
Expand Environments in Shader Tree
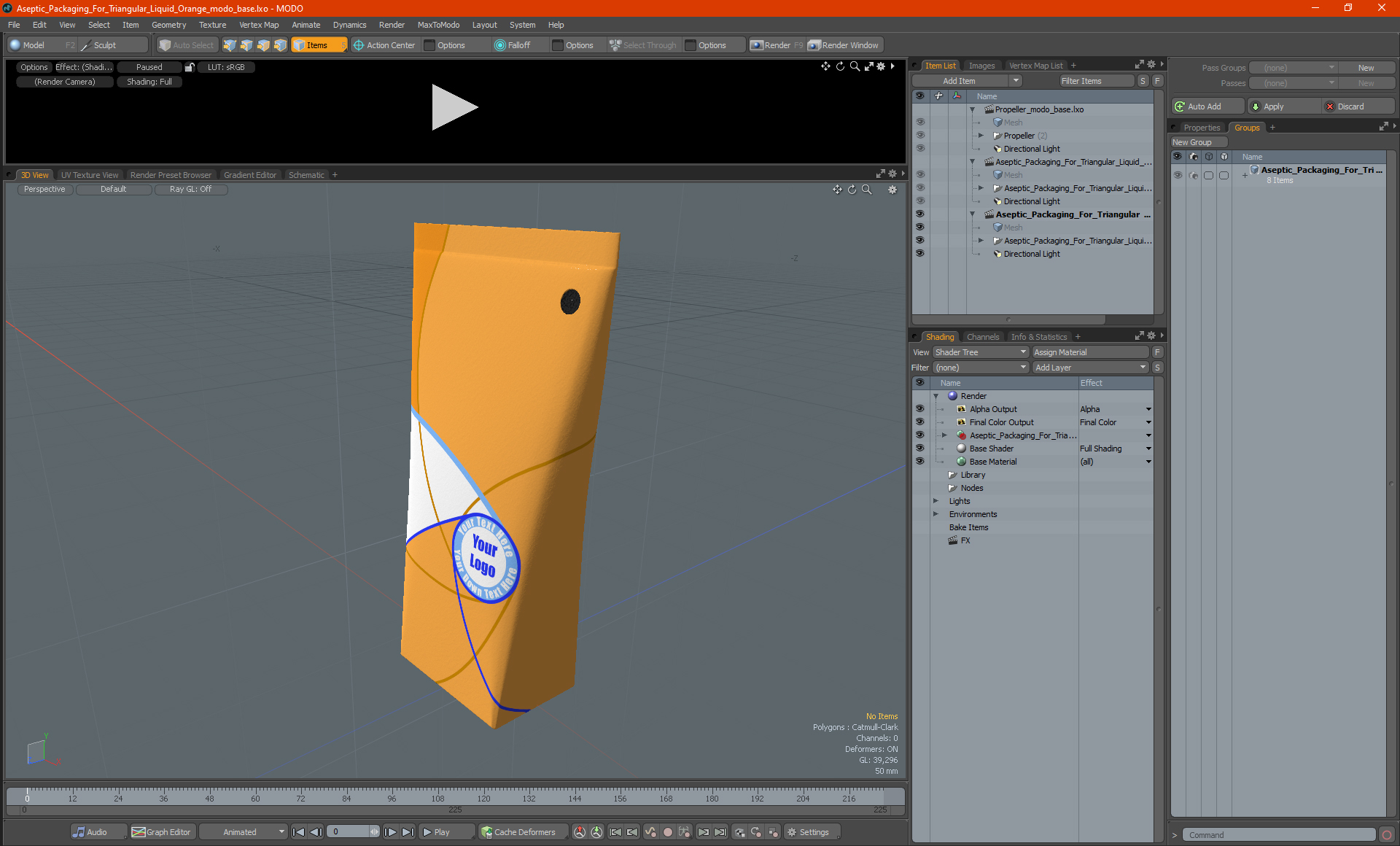(936, 514)
